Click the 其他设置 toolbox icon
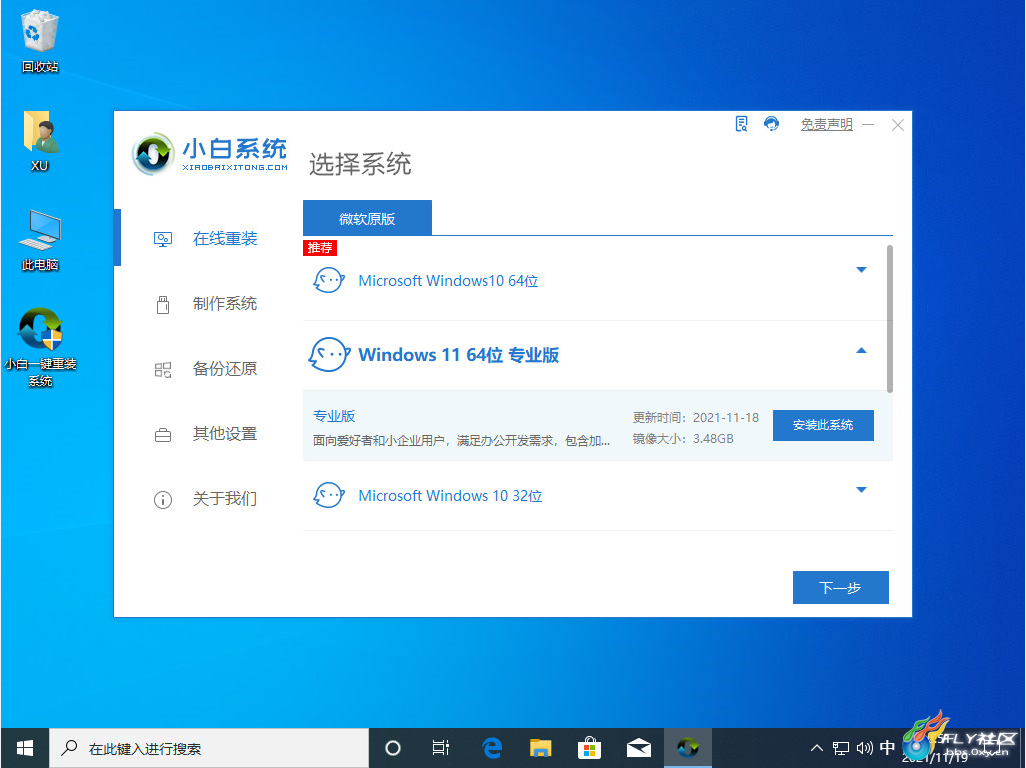The image size is (1026, 768). click(163, 435)
